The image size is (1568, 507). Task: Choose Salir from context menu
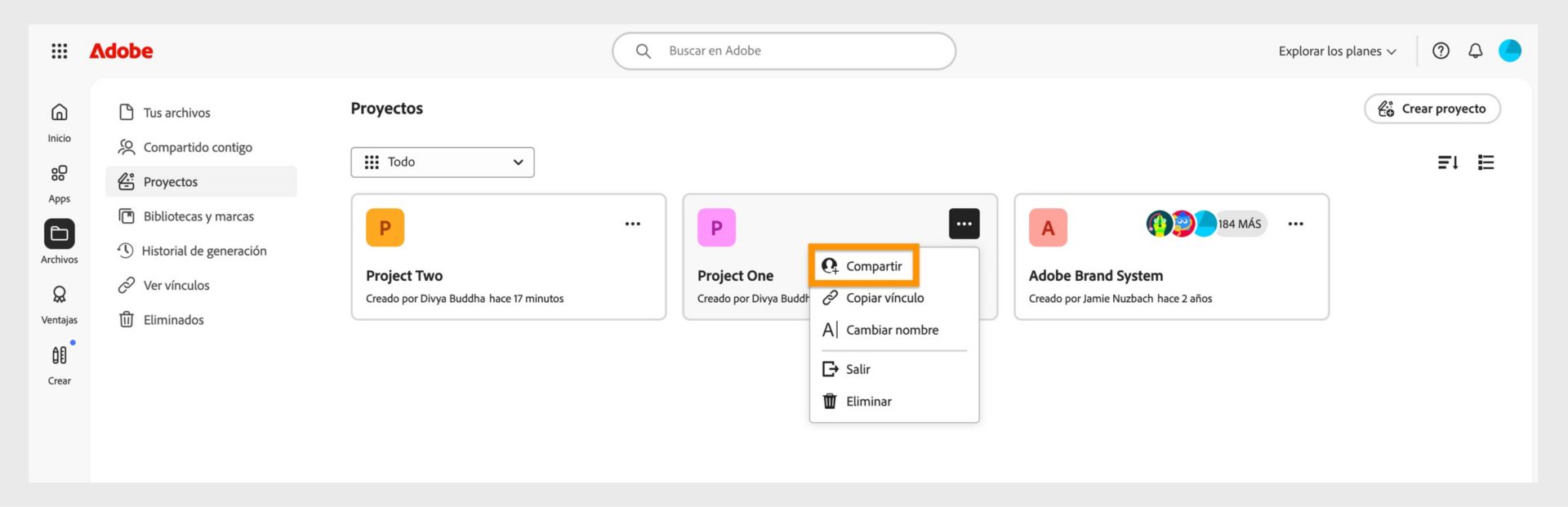(894, 369)
